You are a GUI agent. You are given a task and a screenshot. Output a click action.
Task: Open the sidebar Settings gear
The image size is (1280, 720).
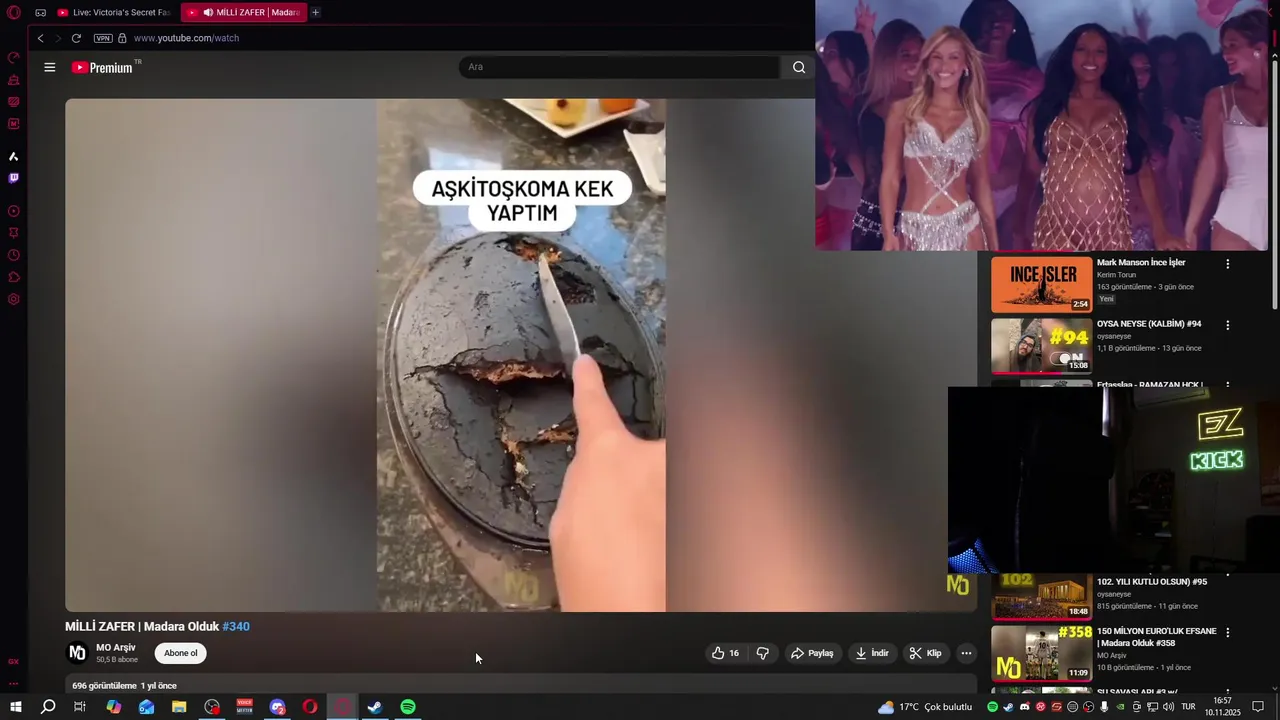tap(14, 299)
